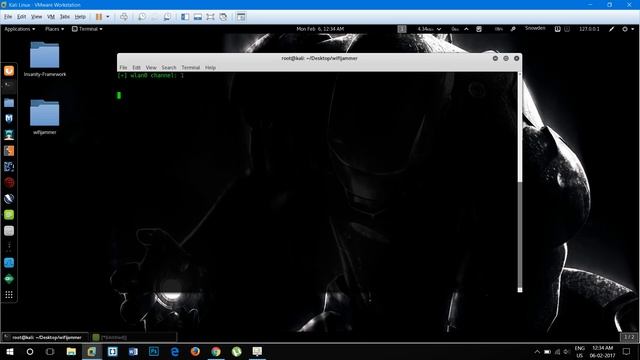
Task: Open the VMware Edit menu
Action: (22, 17)
